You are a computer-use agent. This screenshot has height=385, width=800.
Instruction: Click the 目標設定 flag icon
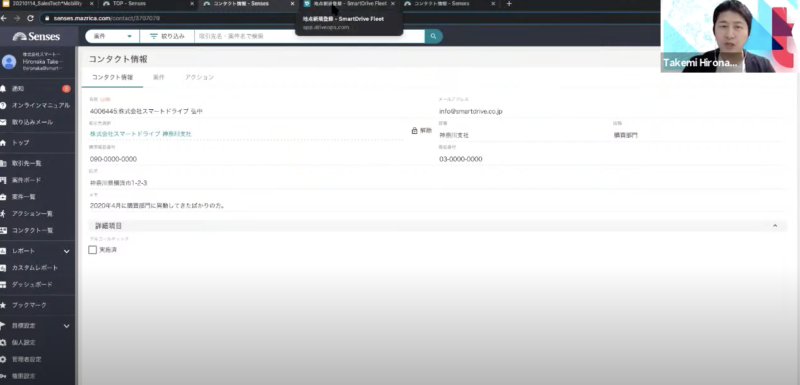click(3, 325)
